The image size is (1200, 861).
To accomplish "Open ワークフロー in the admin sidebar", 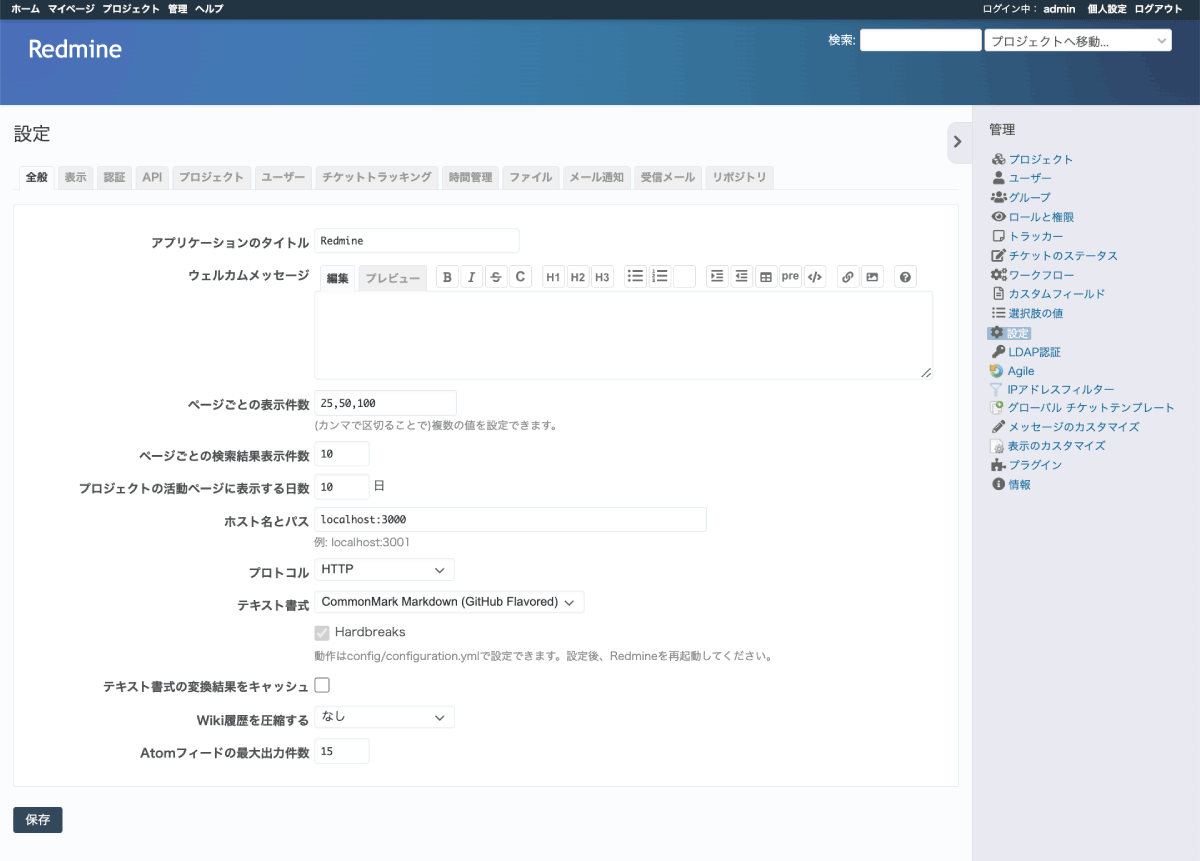I will pyautogui.click(x=1040, y=275).
